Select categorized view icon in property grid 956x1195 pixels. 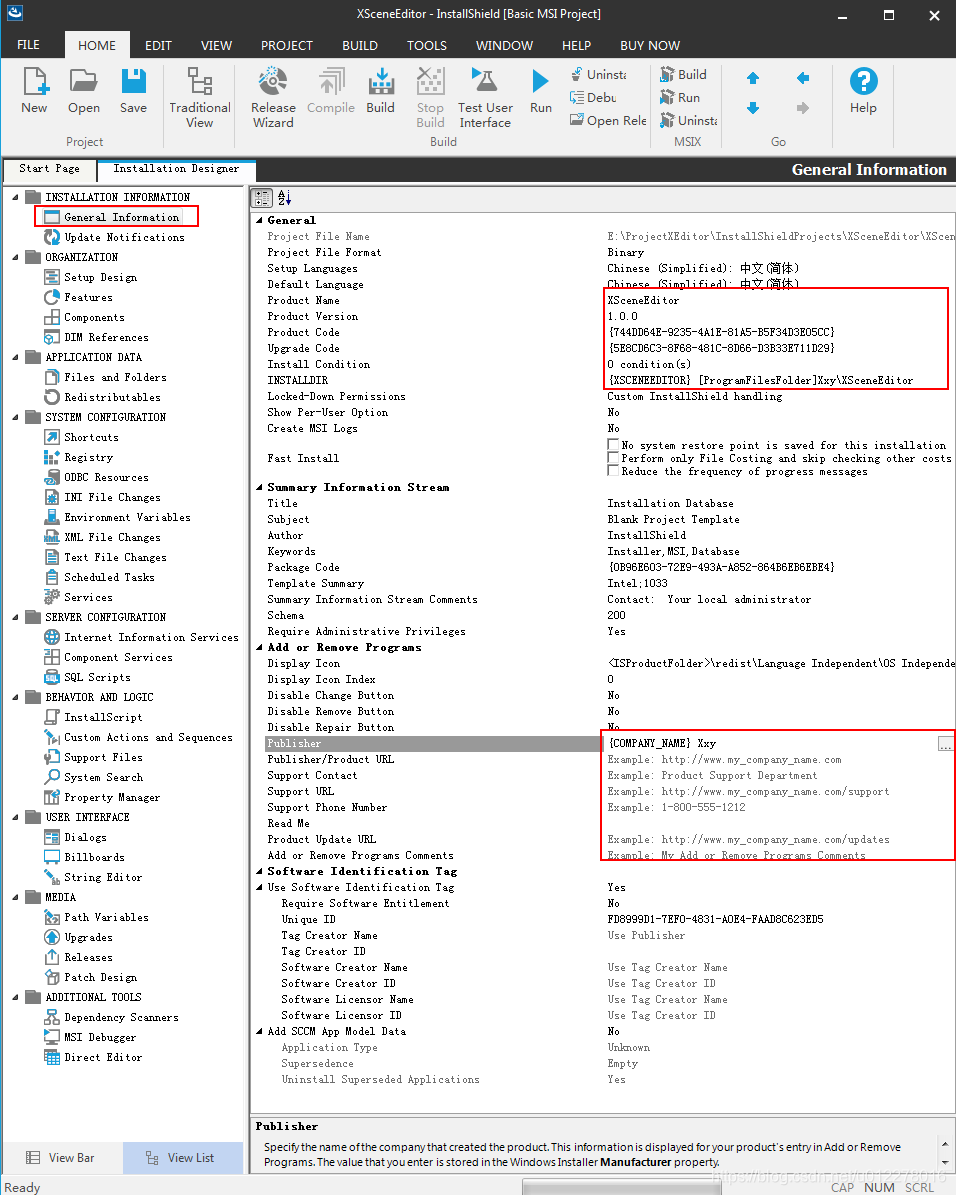[x=262, y=198]
